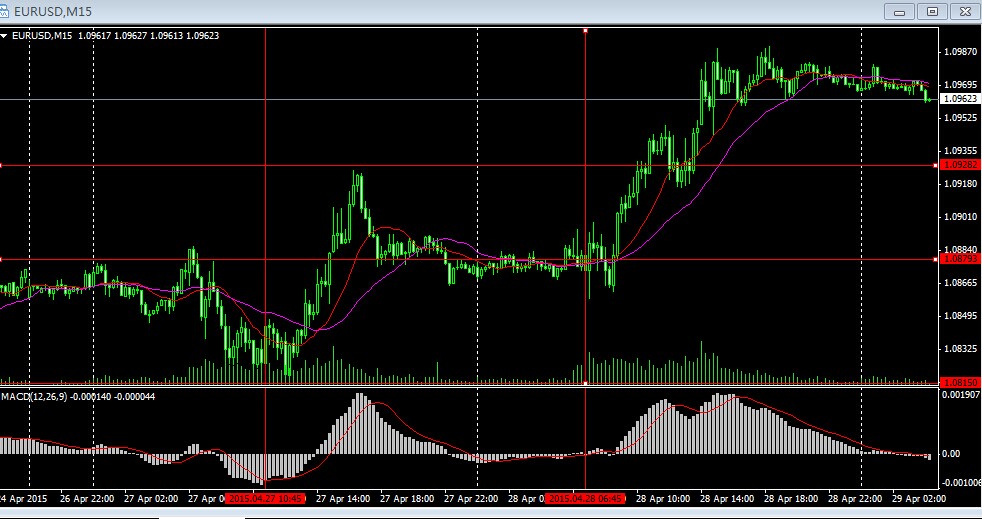Click the right-end handle of the 1.09282 line
The width and height of the screenshot is (982, 519).
click(935, 165)
